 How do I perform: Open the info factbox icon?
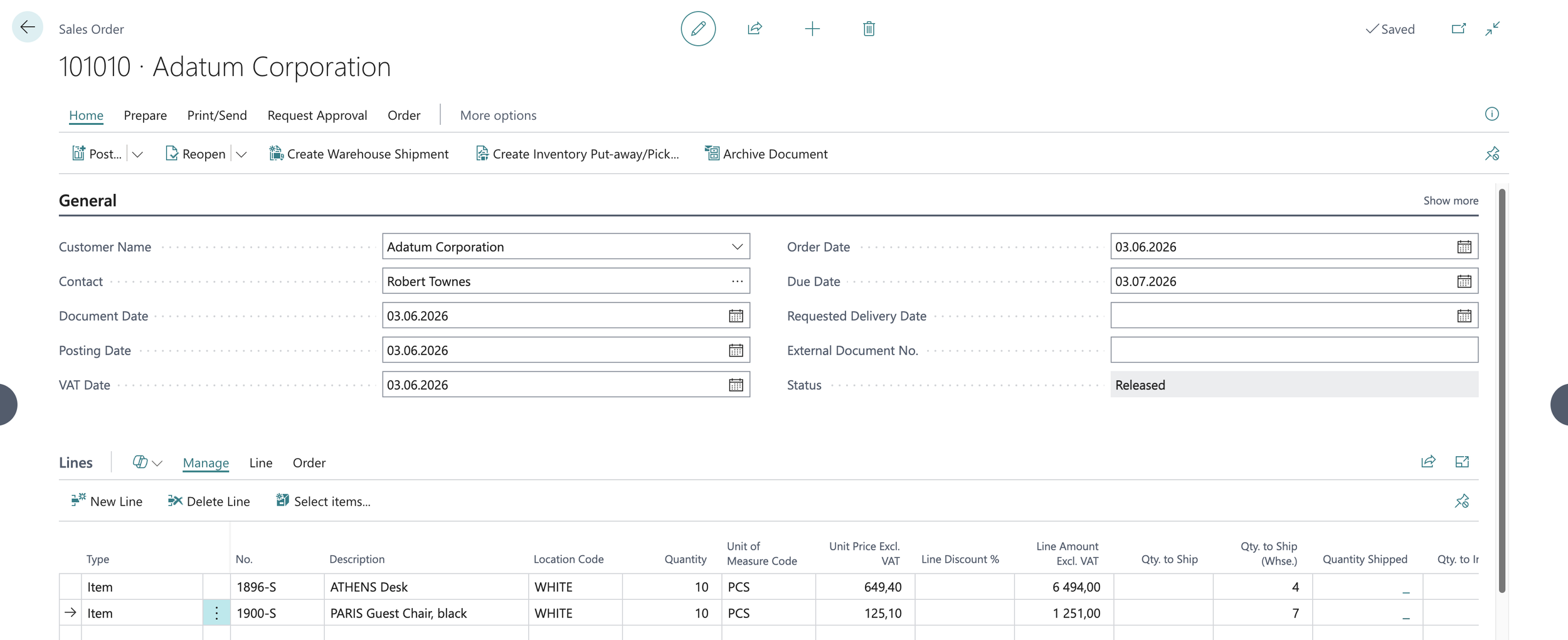(1492, 114)
